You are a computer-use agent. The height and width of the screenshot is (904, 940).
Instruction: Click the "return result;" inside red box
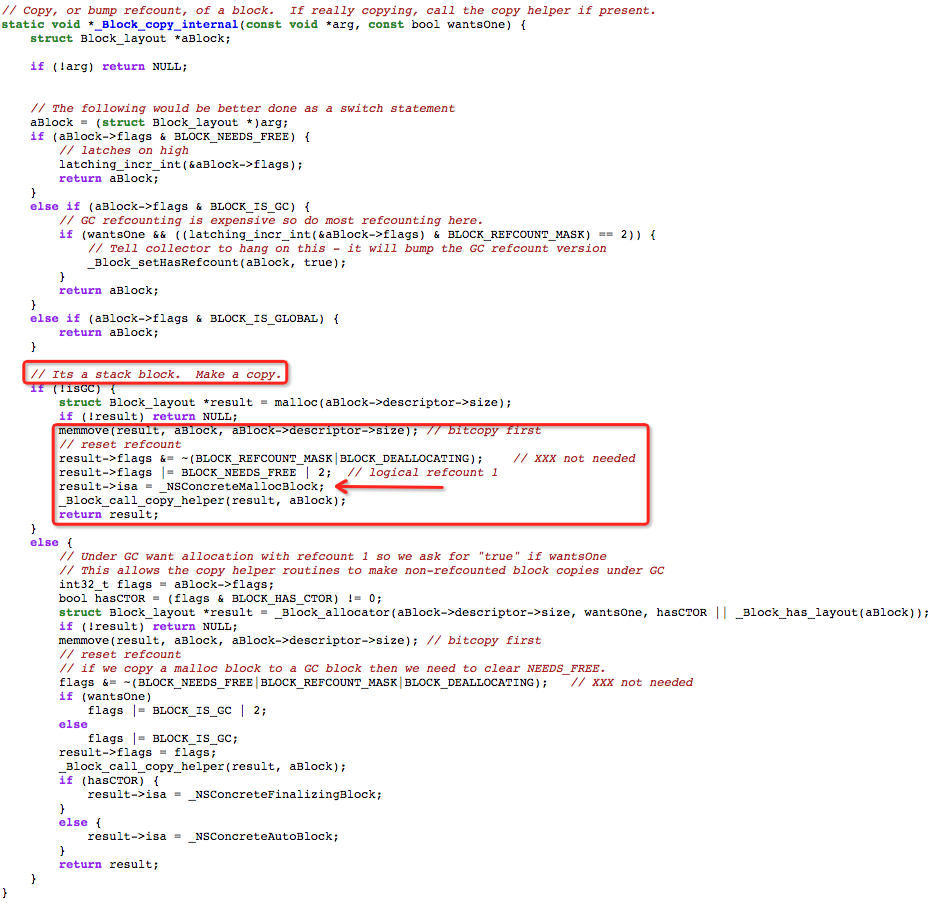coord(109,514)
